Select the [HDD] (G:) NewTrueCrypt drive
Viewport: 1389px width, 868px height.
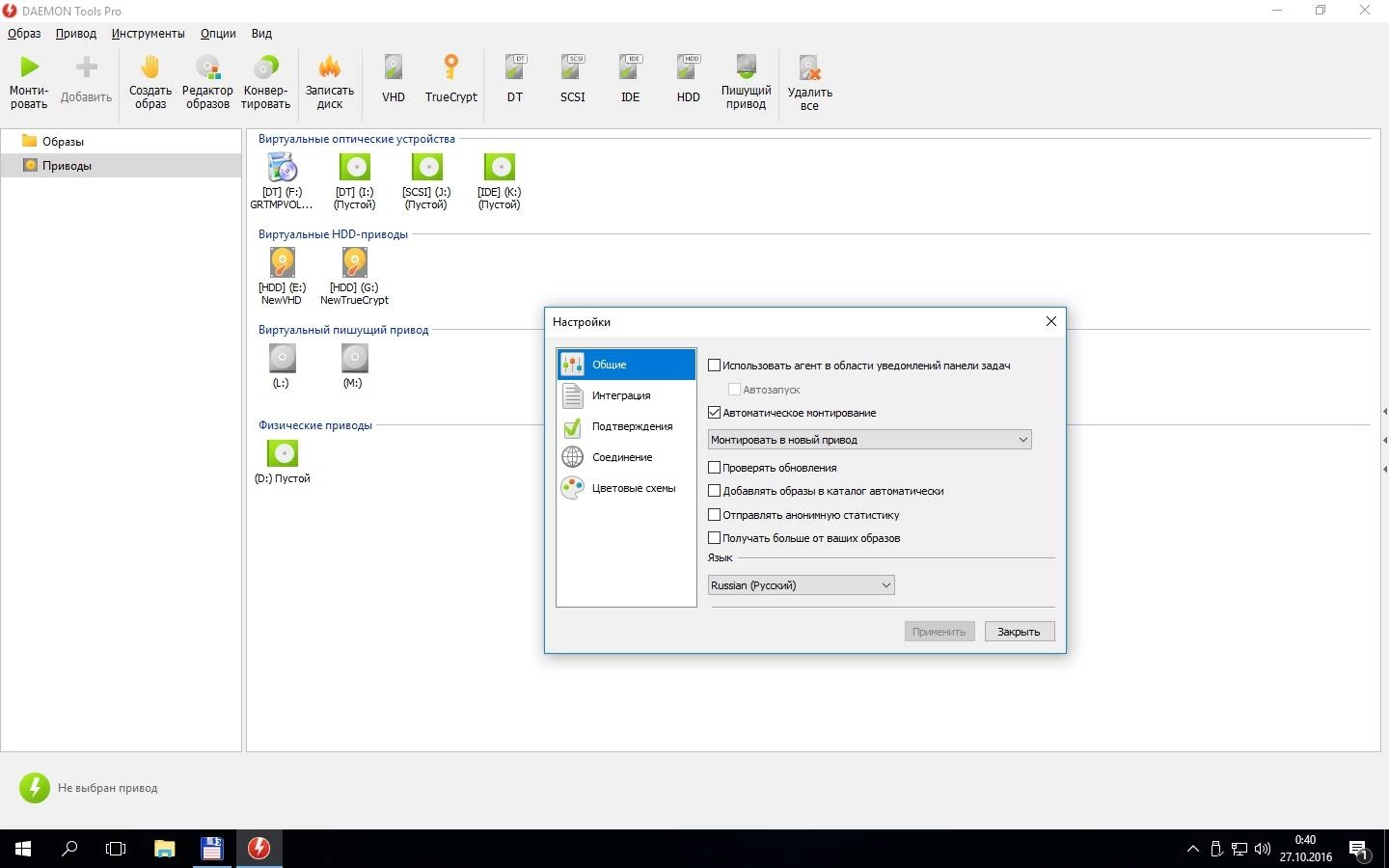coord(354,277)
